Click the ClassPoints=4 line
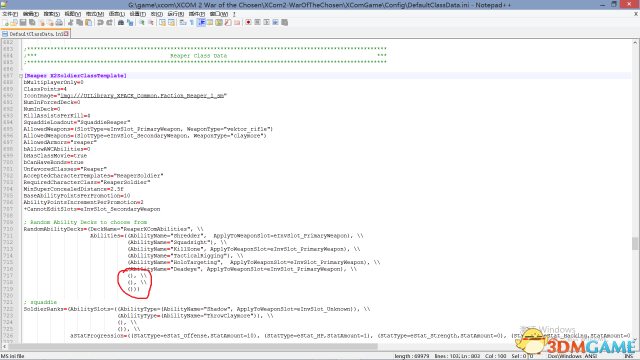Viewport: 640px width, 360px height. tap(45, 89)
